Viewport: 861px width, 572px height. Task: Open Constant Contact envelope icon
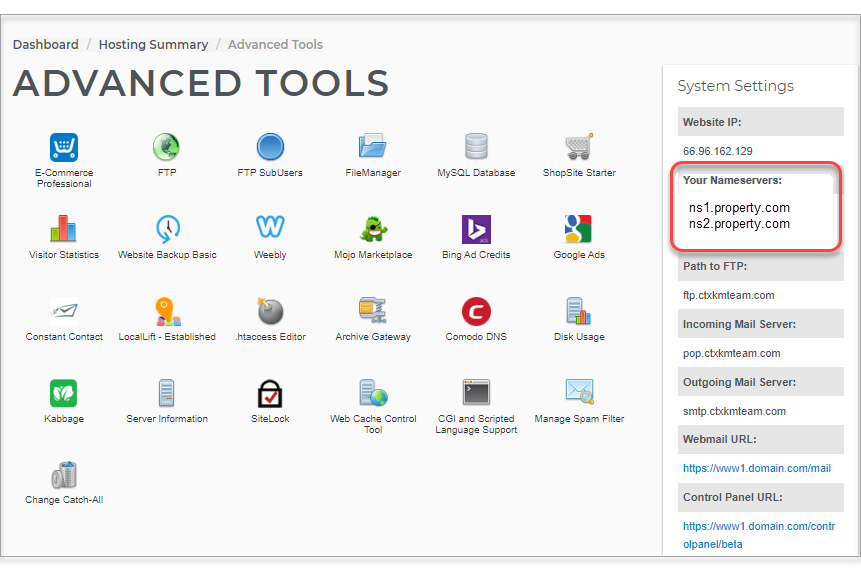[64, 311]
